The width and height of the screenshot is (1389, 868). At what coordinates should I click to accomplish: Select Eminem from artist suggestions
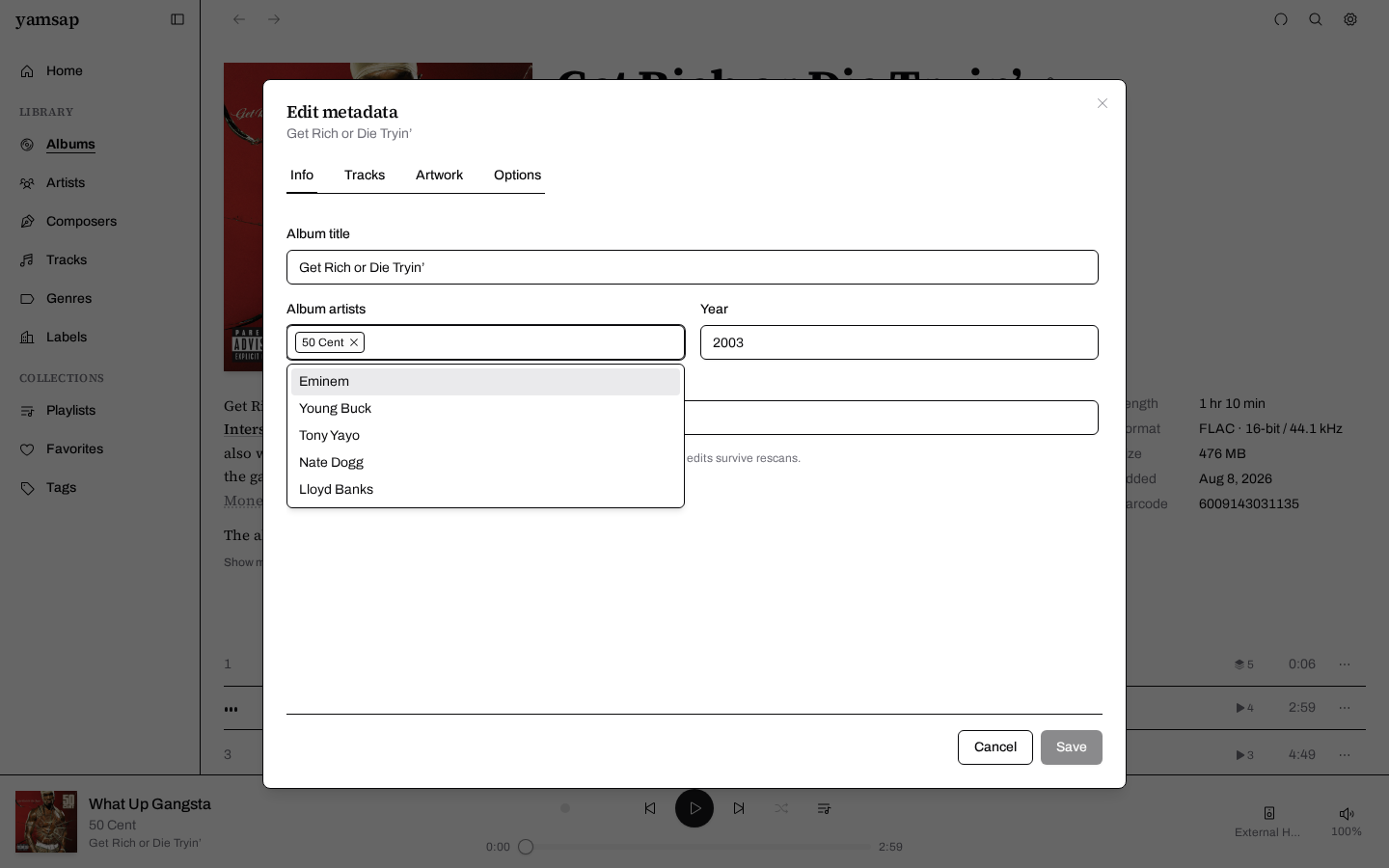pos(485,382)
